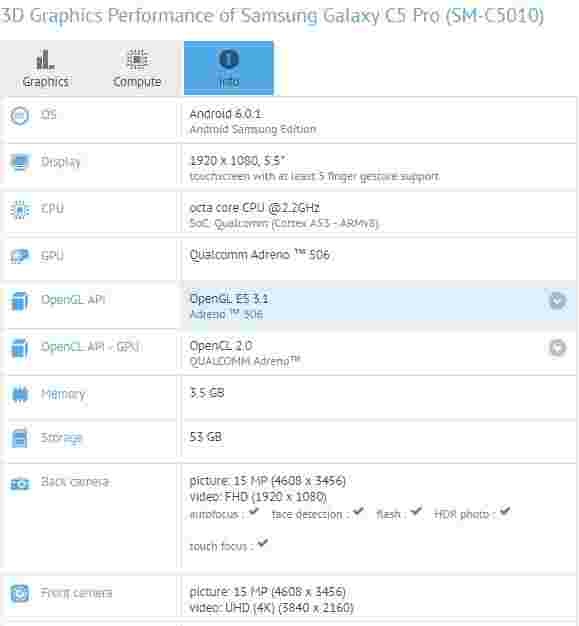Click the '3.5 GB' memory value
Screen dimensions: 579x626
tap(206, 393)
